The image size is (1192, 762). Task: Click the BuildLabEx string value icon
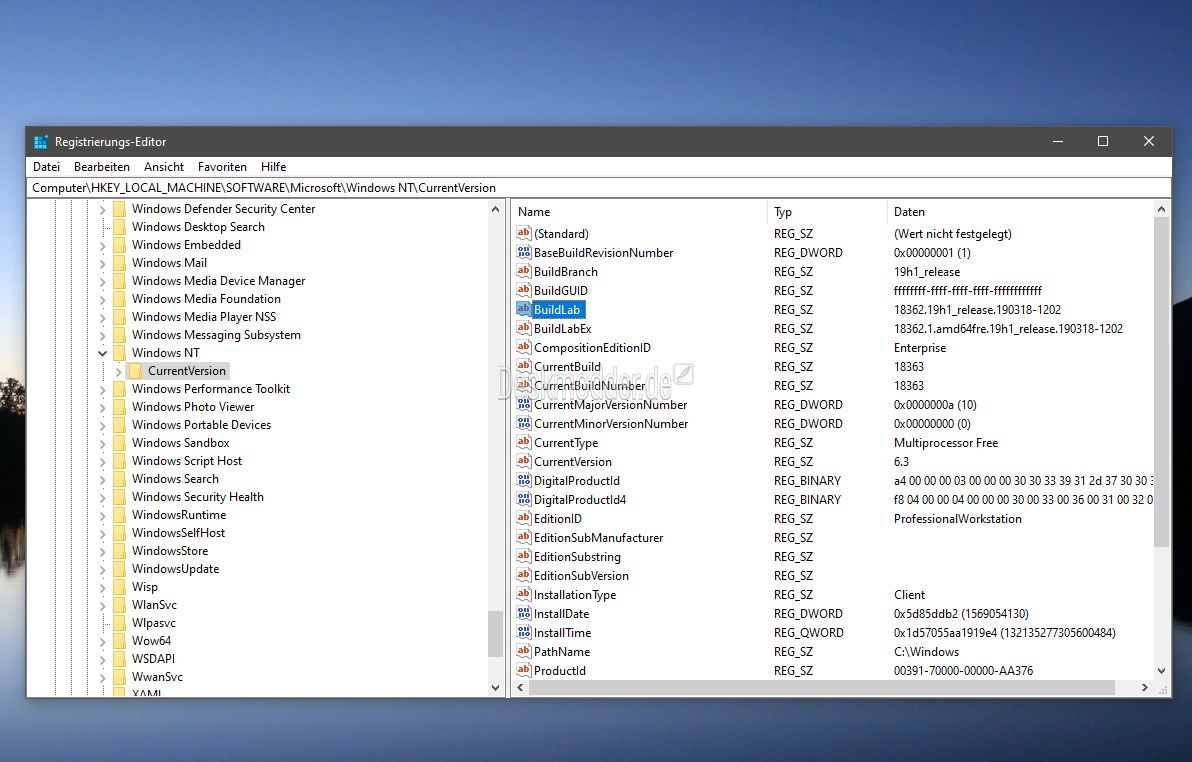coord(523,329)
